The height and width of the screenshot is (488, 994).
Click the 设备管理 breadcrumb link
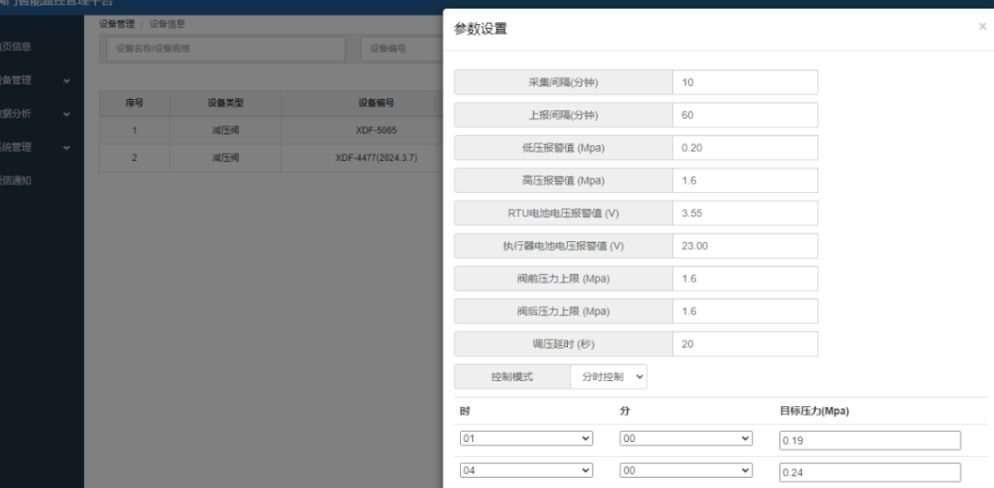[x=117, y=23]
